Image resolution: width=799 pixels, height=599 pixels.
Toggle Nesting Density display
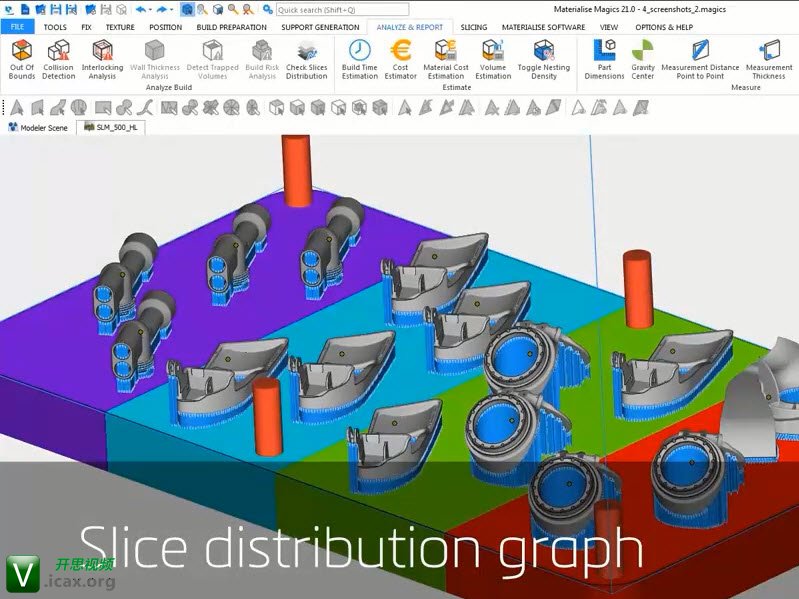544,59
